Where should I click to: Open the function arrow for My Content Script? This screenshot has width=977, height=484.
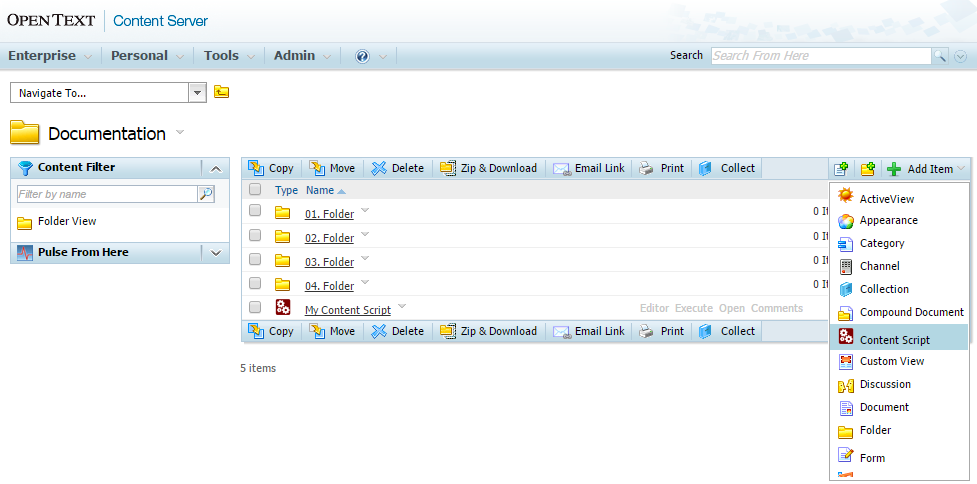point(402,306)
